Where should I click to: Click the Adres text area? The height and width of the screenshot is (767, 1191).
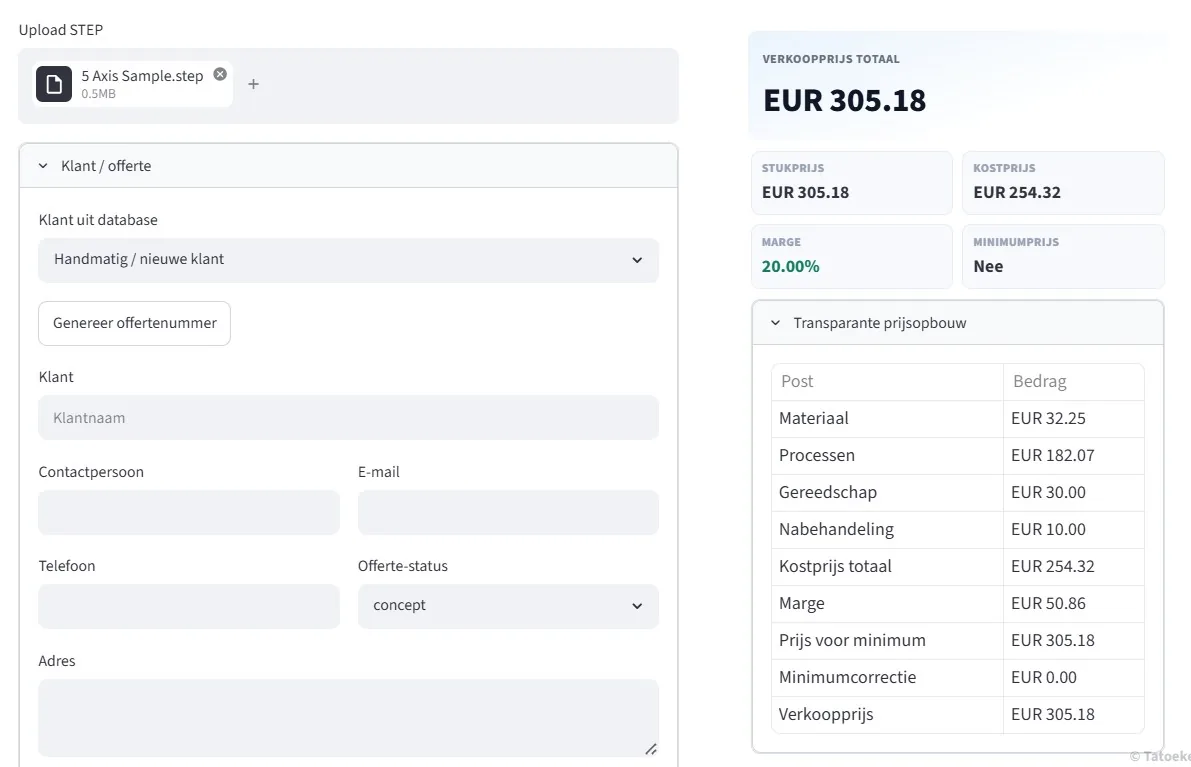coord(349,718)
